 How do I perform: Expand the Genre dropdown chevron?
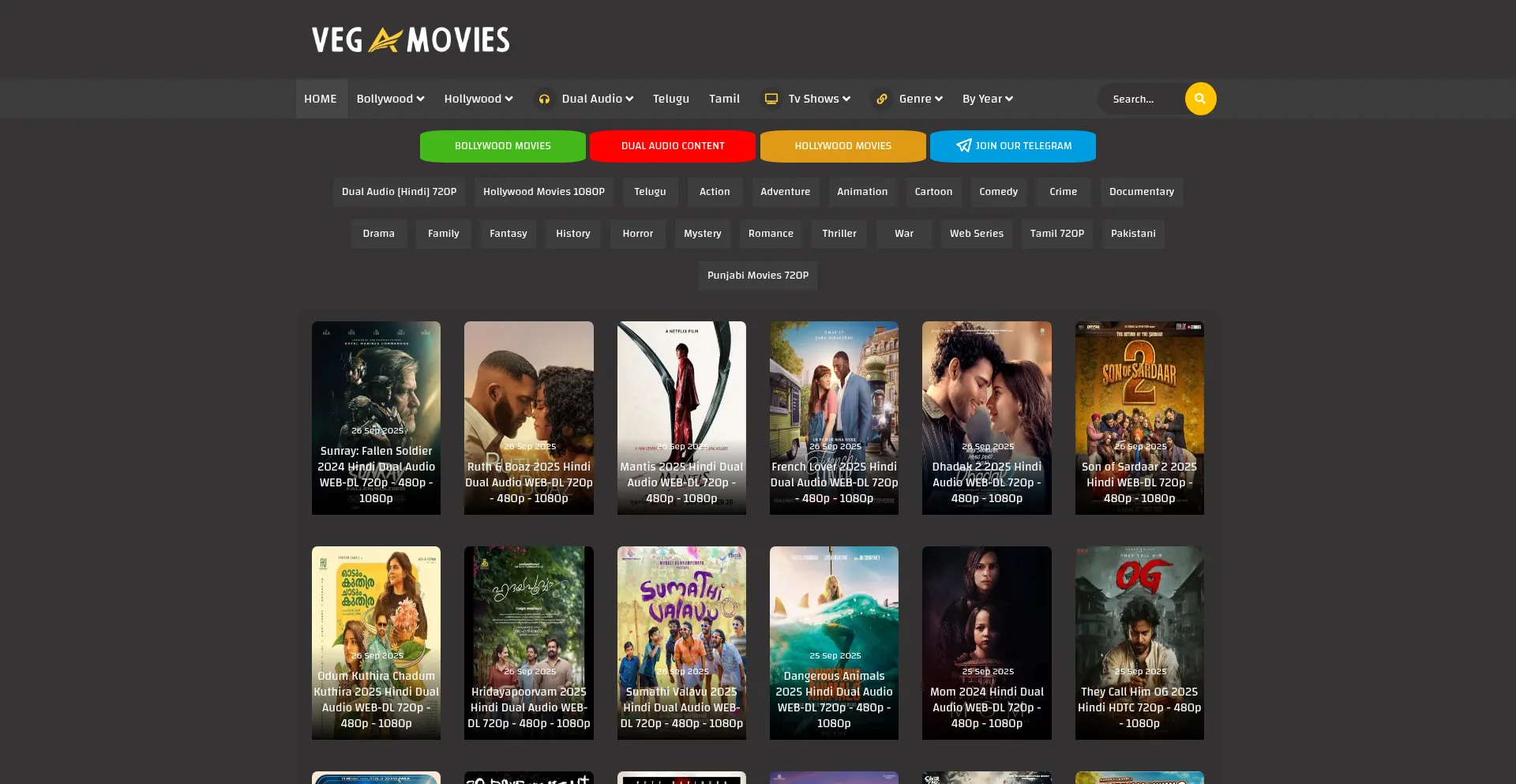[939, 99]
